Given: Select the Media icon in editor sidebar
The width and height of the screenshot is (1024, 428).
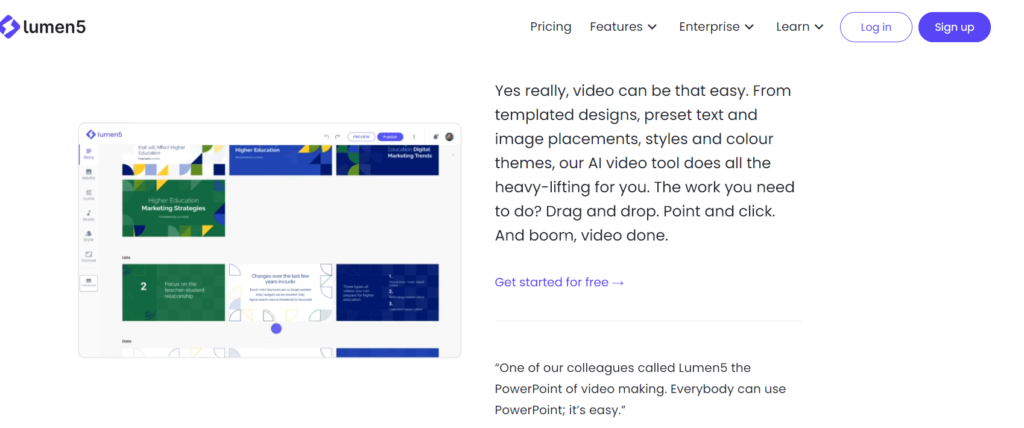Looking at the screenshot, I should pos(89,174).
